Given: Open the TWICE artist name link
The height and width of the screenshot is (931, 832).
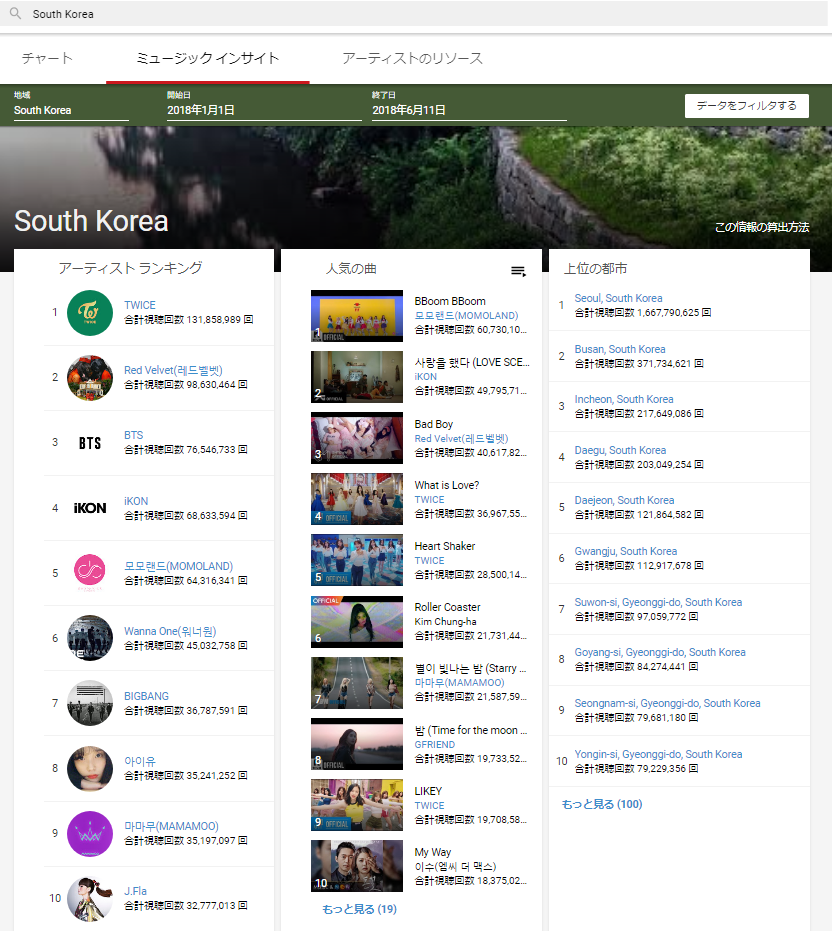Looking at the screenshot, I should click(x=140, y=305).
